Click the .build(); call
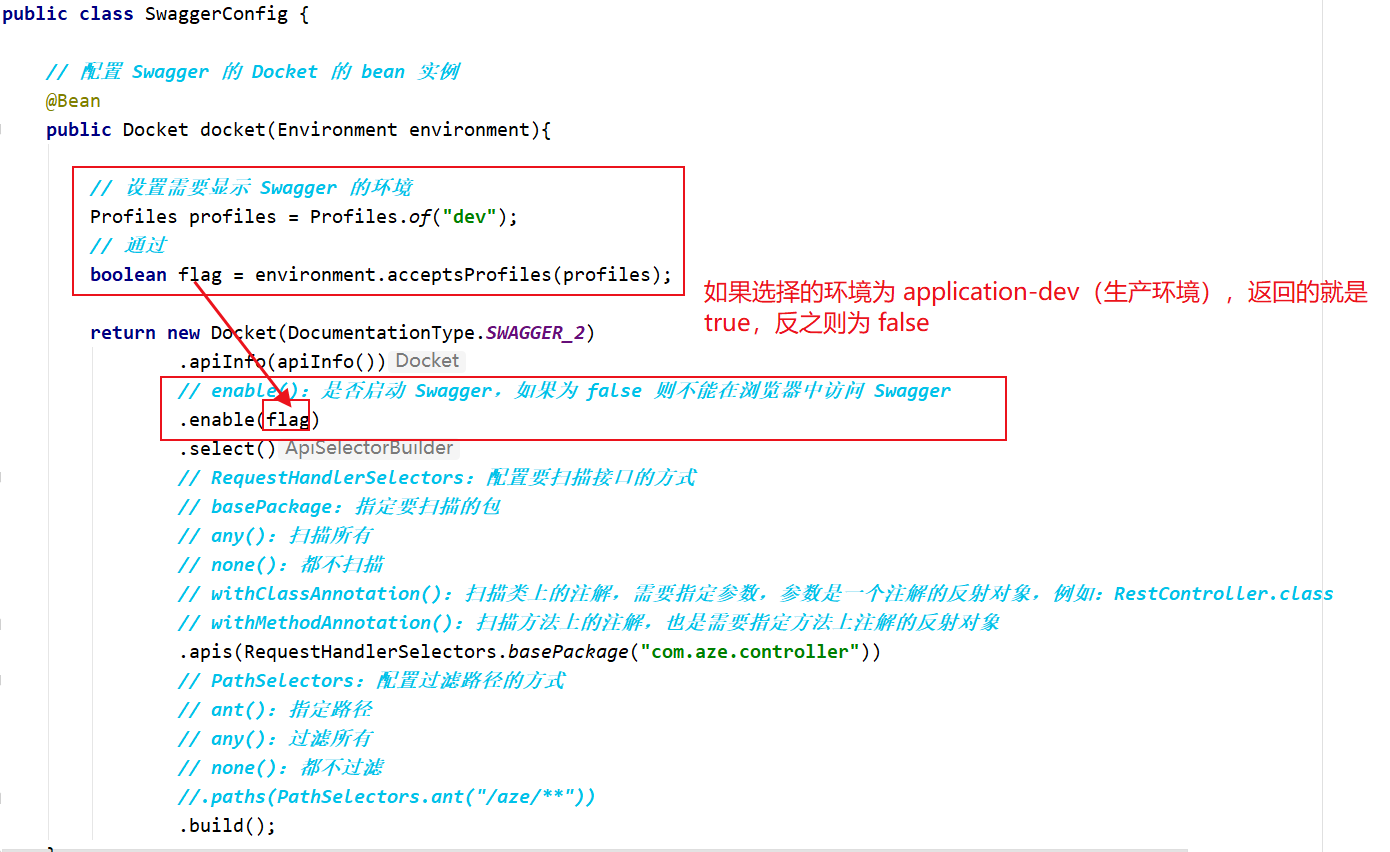 227,826
